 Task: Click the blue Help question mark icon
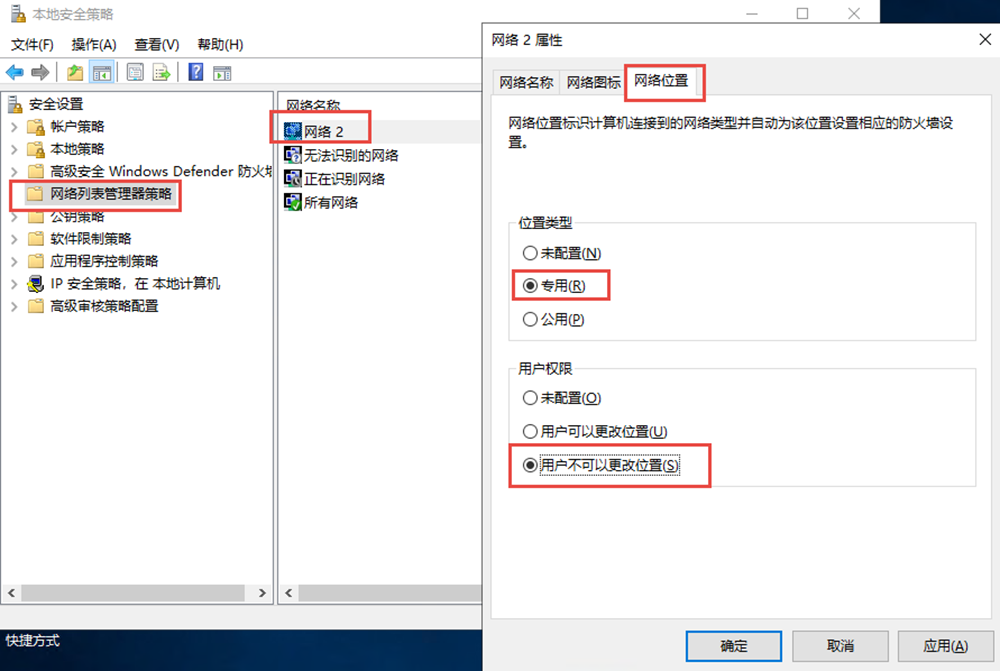click(196, 73)
